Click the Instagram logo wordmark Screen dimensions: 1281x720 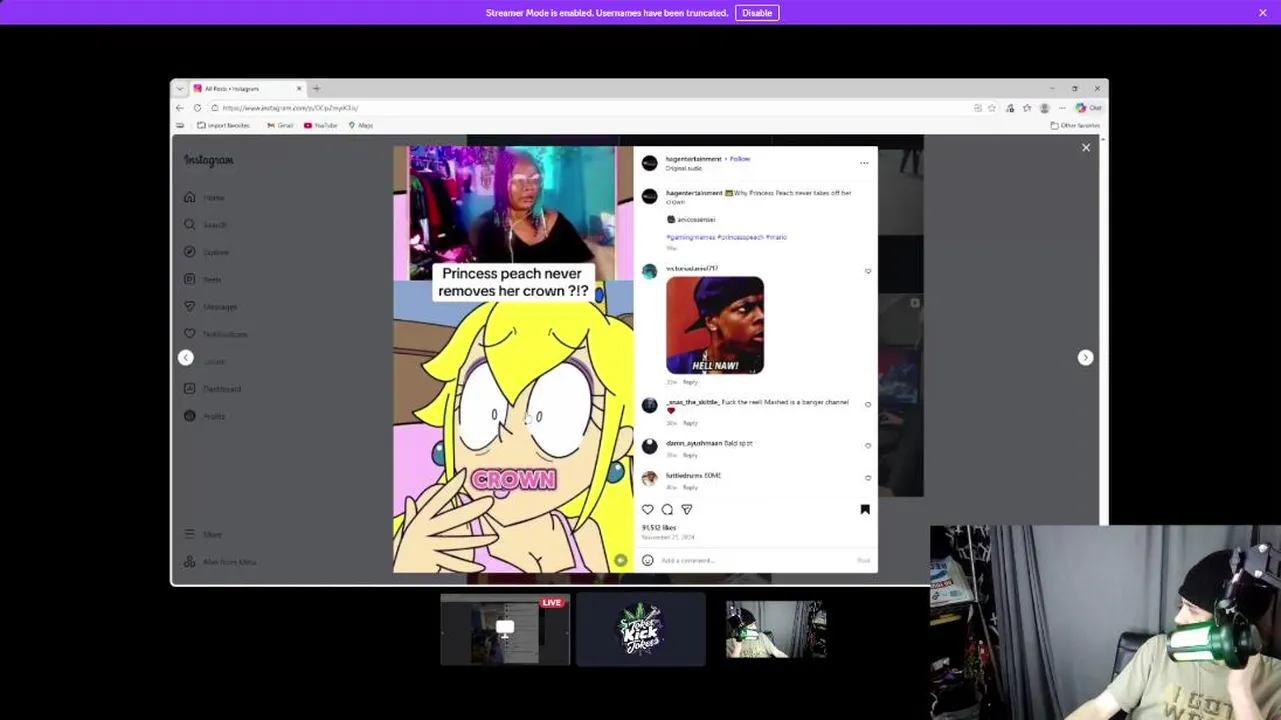pos(208,160)
